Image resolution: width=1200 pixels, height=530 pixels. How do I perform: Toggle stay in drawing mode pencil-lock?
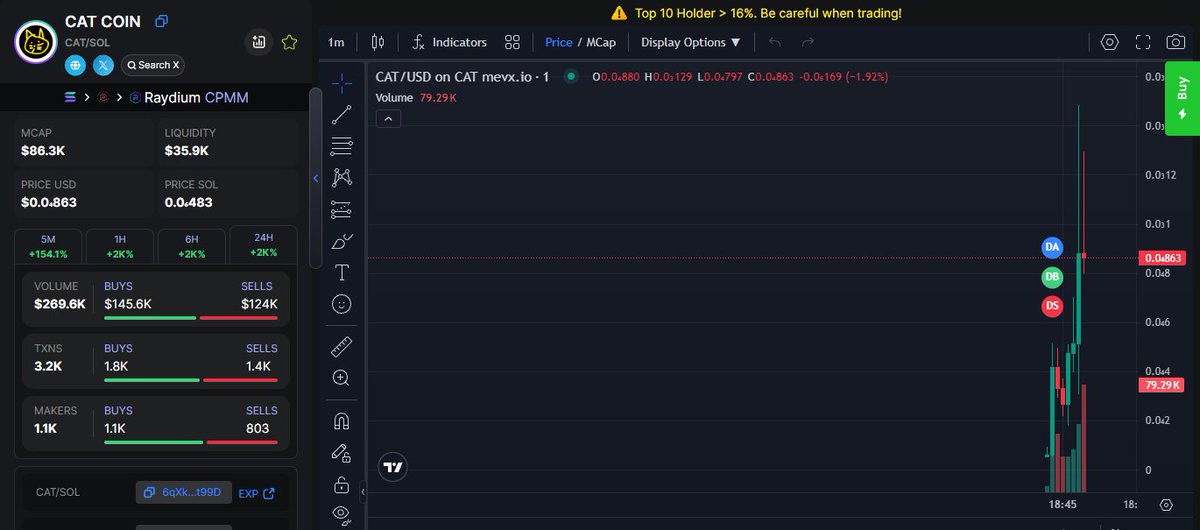[x=342, y=453]
